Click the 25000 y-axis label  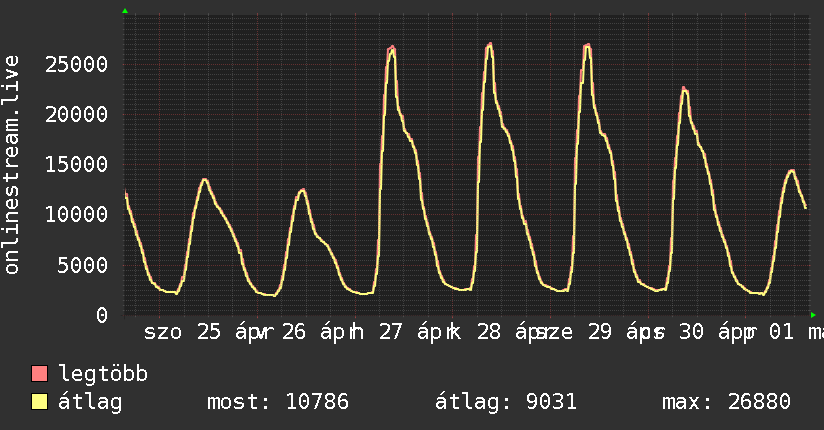[x=76, y=64]
